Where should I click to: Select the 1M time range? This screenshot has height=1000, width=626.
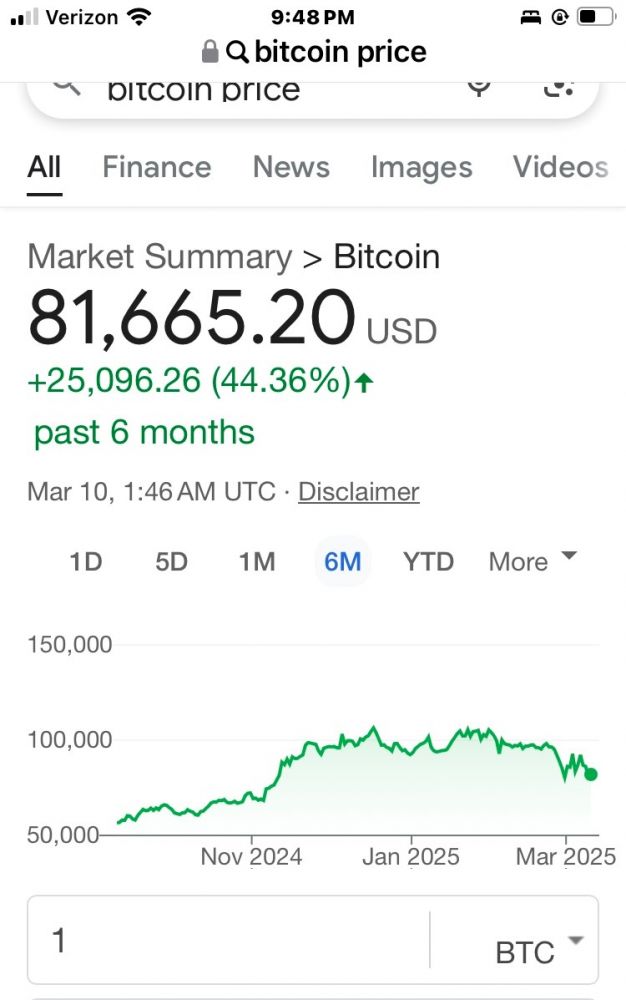(x=257, y=562)
